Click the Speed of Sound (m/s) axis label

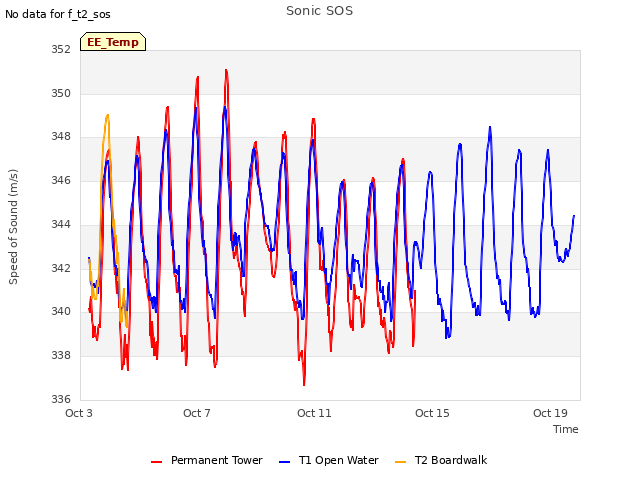[13, 227]
